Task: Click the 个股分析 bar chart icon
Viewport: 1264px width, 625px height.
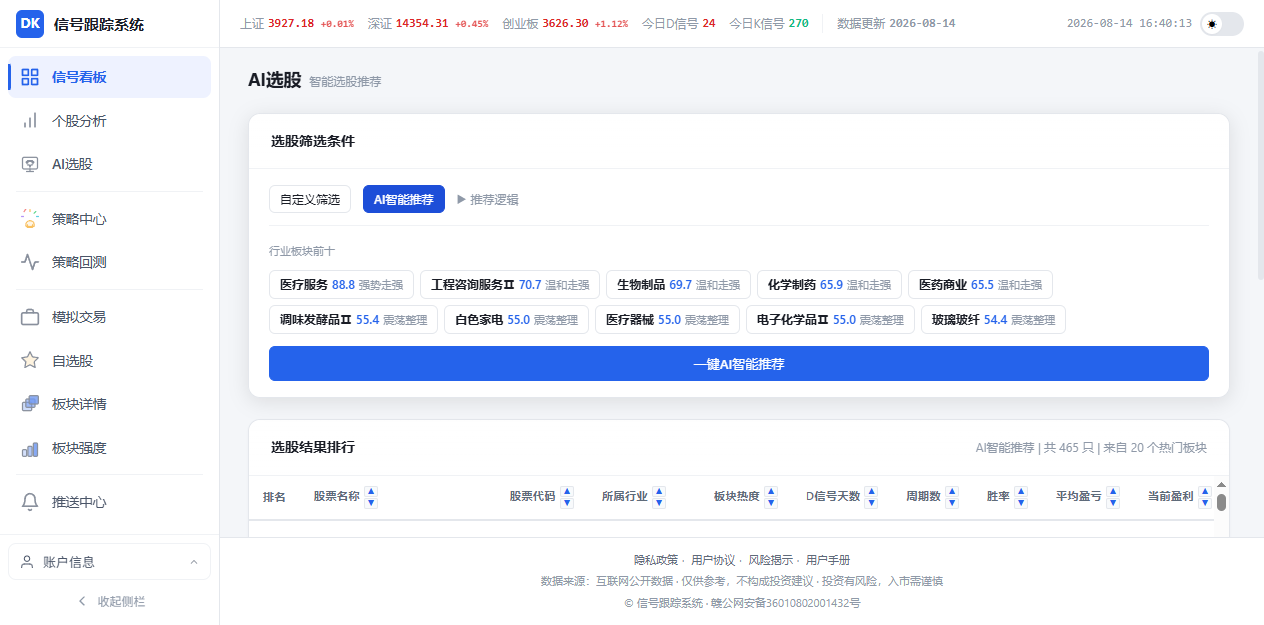Action: [30, 121]
